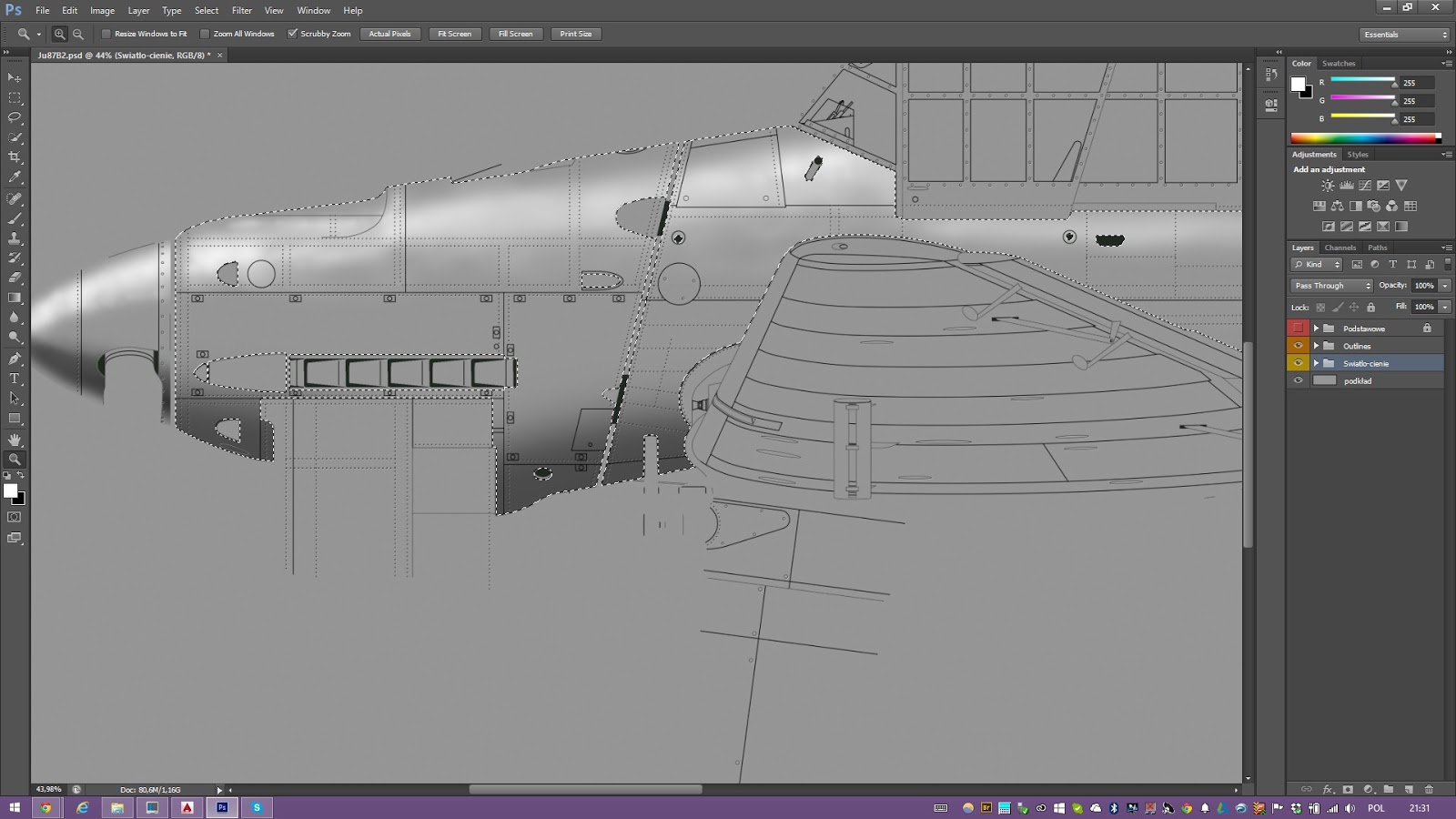Click the Fit Screen button
This screenshot has width=1456, height=819.
(x=454, y=34)
